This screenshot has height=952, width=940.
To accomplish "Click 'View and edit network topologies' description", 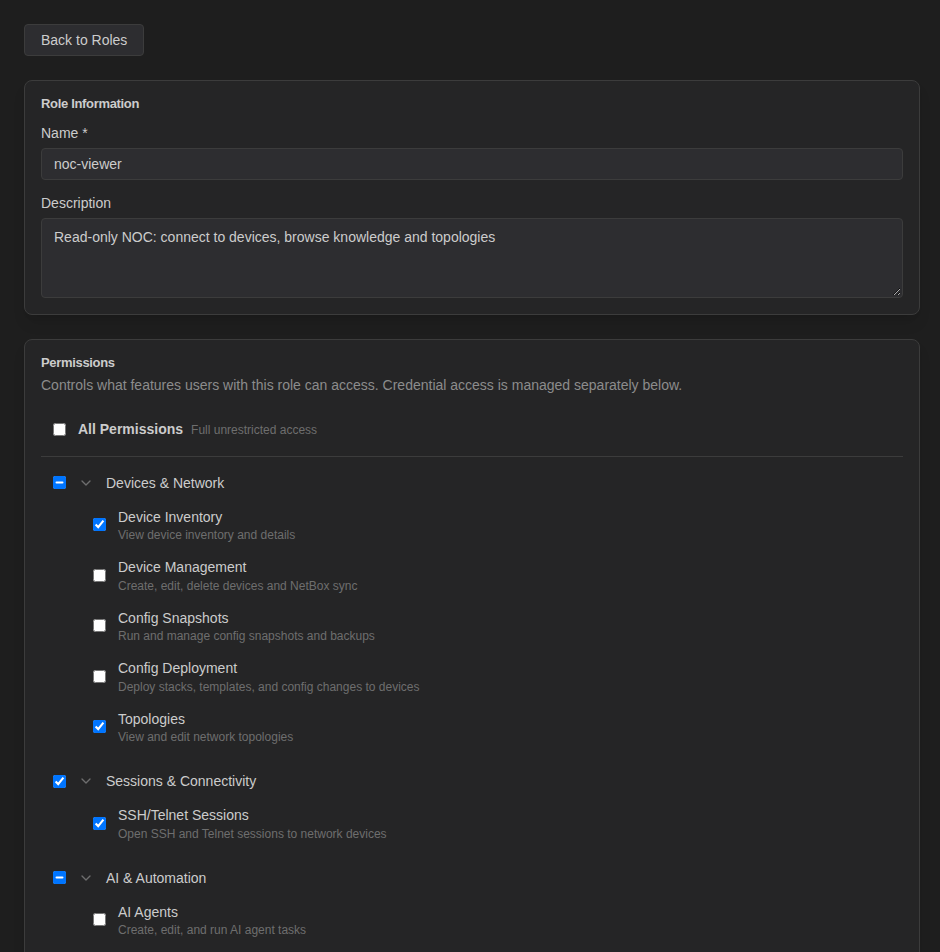I will coord(206,736).
